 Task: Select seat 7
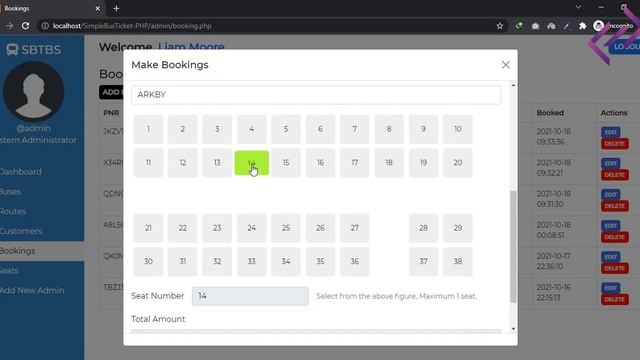[355, 129]
